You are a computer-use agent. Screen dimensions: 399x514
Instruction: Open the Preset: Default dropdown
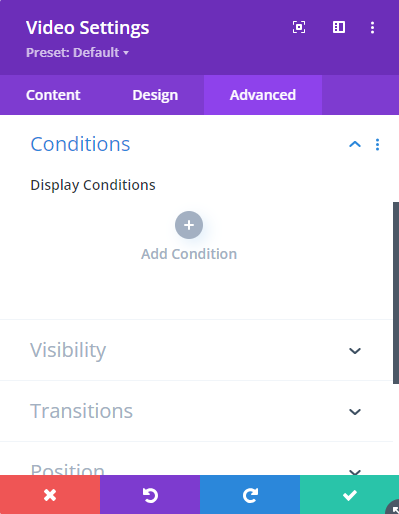(x=78, y=53)
